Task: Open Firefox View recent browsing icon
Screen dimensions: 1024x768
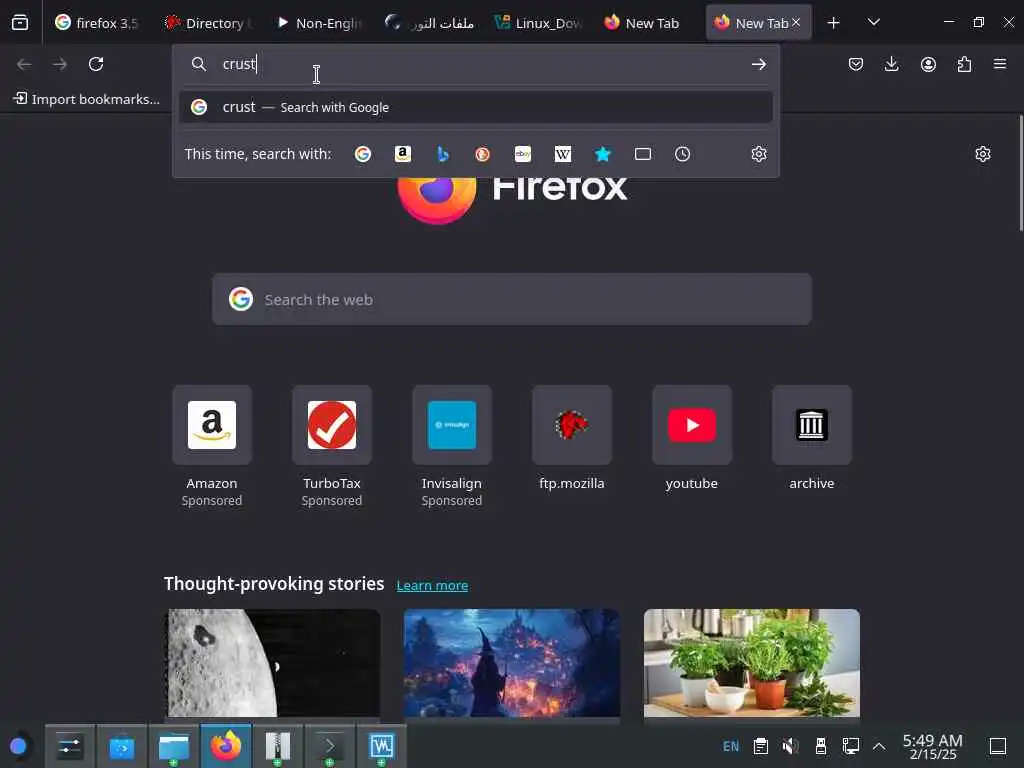Action: click(20, 23)
